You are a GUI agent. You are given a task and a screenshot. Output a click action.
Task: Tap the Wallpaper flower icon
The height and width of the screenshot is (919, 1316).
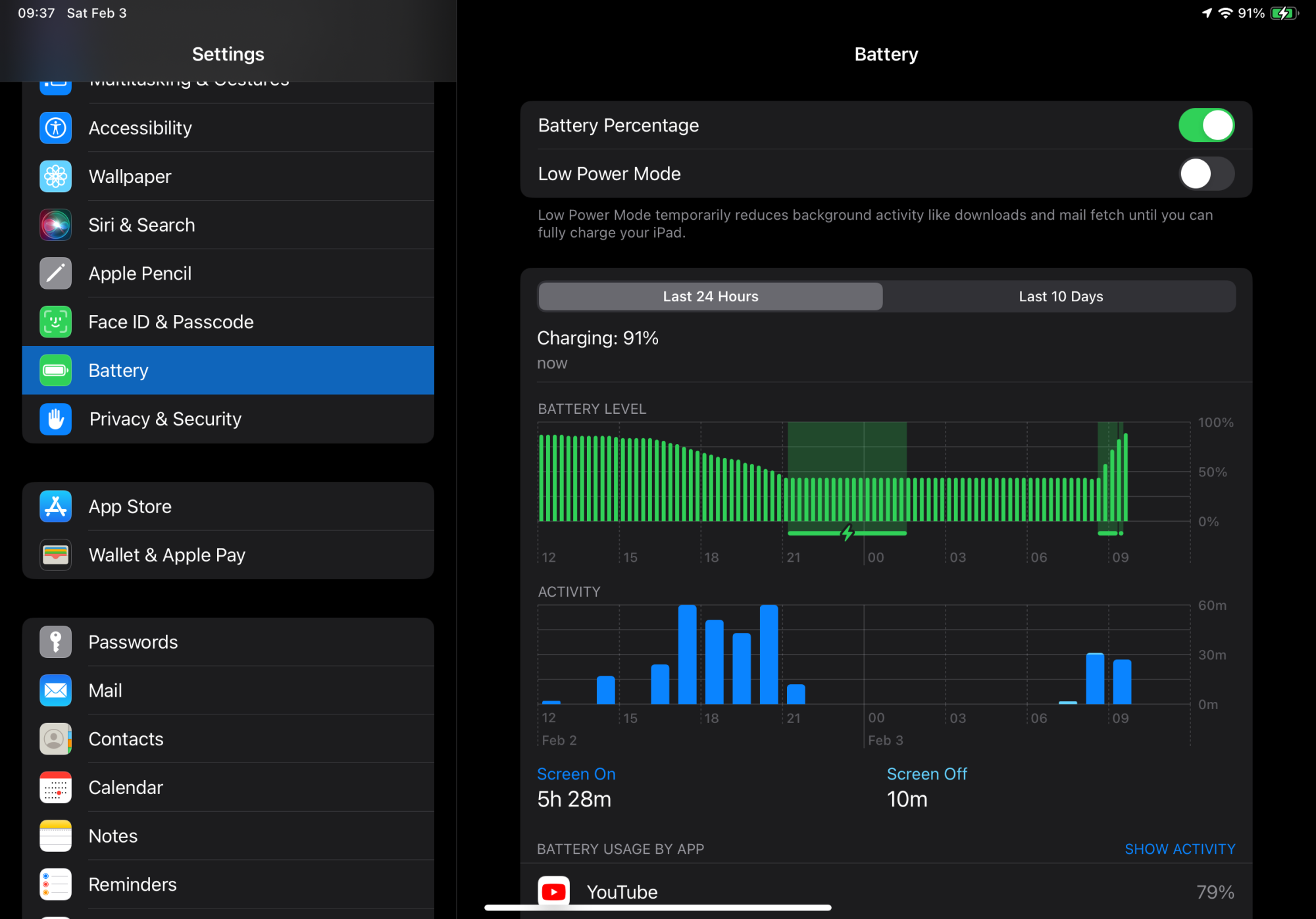tap(55, 176)
